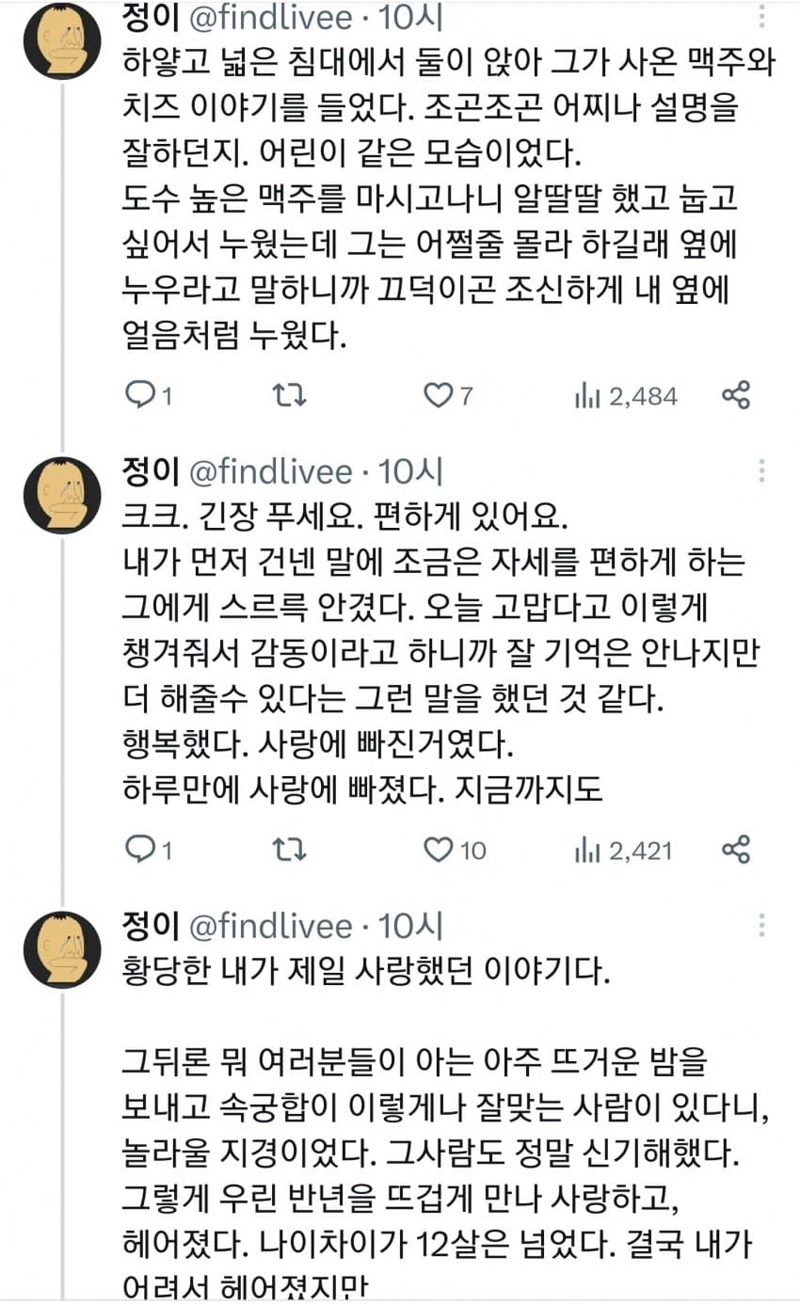Like the first tweet with 7 likes
The height and width of the screenshot is (1304, 800).
pos(437,396)
